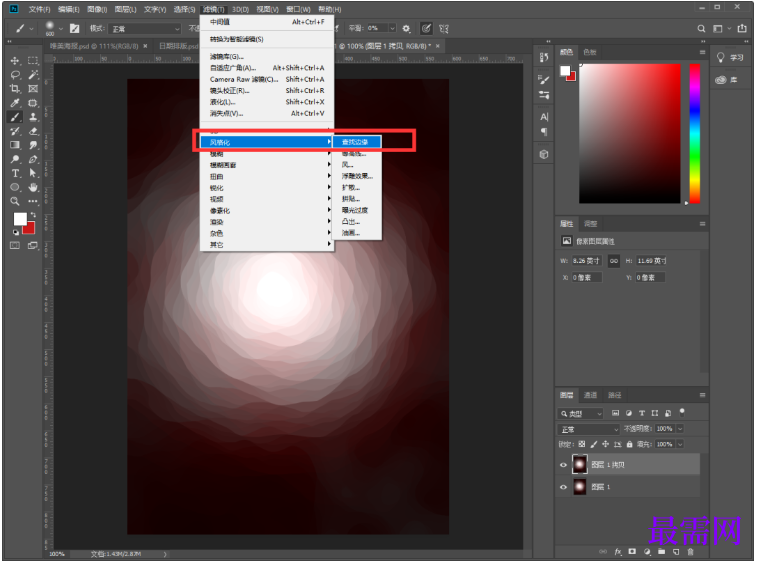Select the Zoom magnifier tool

[16, 201]
